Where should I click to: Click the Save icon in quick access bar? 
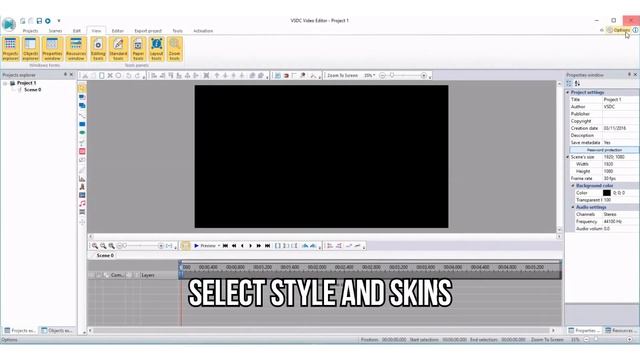[x=39, y=21]
